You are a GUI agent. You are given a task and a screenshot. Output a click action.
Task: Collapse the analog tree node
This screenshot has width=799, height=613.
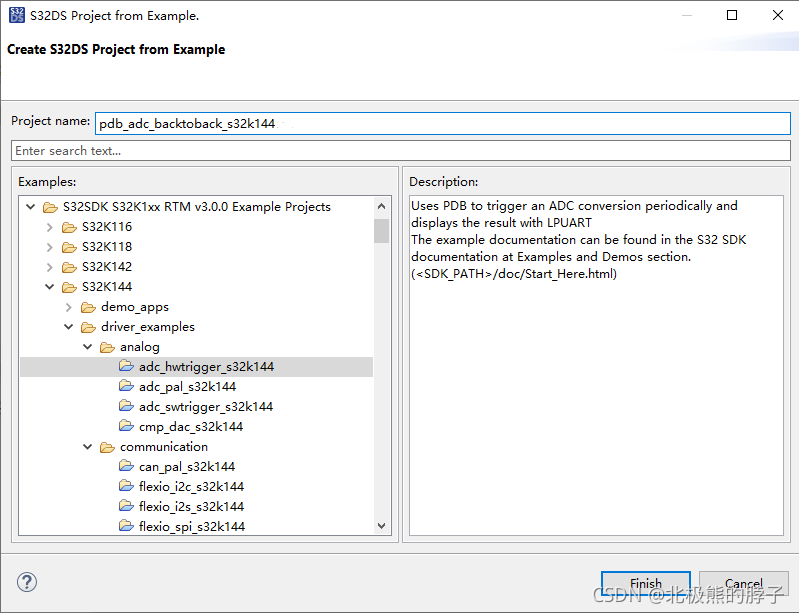click(x=88, y=347)
